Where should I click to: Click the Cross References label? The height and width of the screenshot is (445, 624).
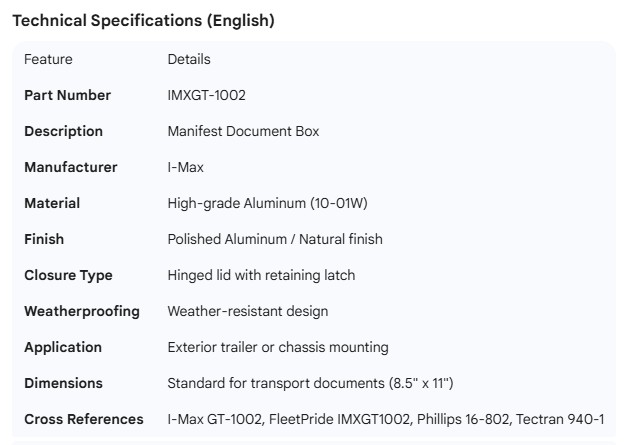(x=84, y=420)
